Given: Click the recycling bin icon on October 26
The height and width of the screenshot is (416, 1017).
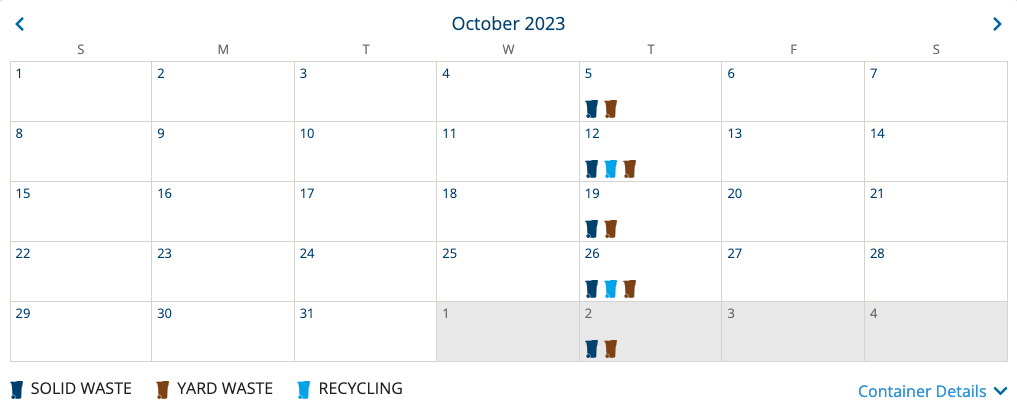Looking at the screenshot, I should pos(610,289).
